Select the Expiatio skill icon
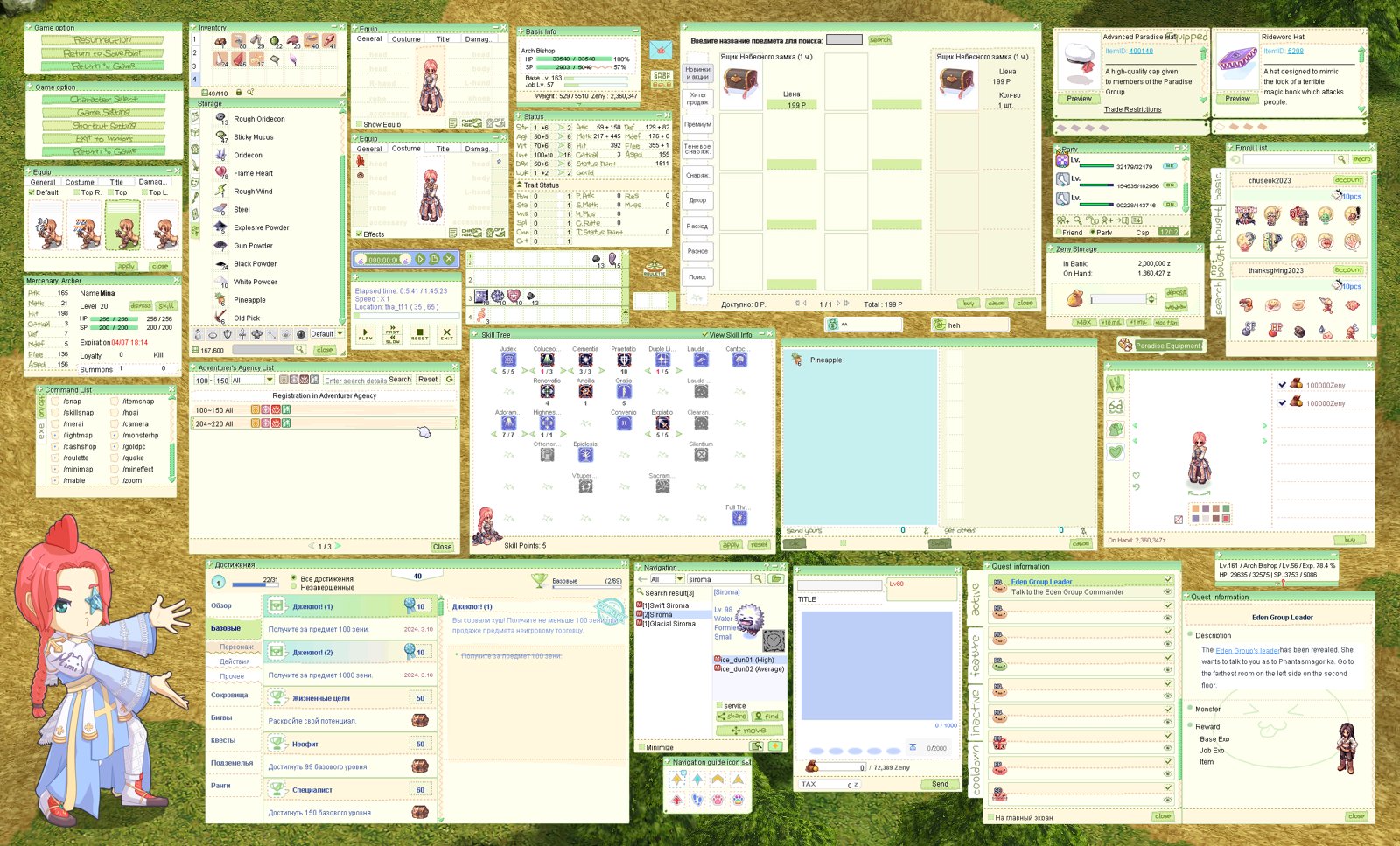This screenshot has width=1400, height=846. 662,423
